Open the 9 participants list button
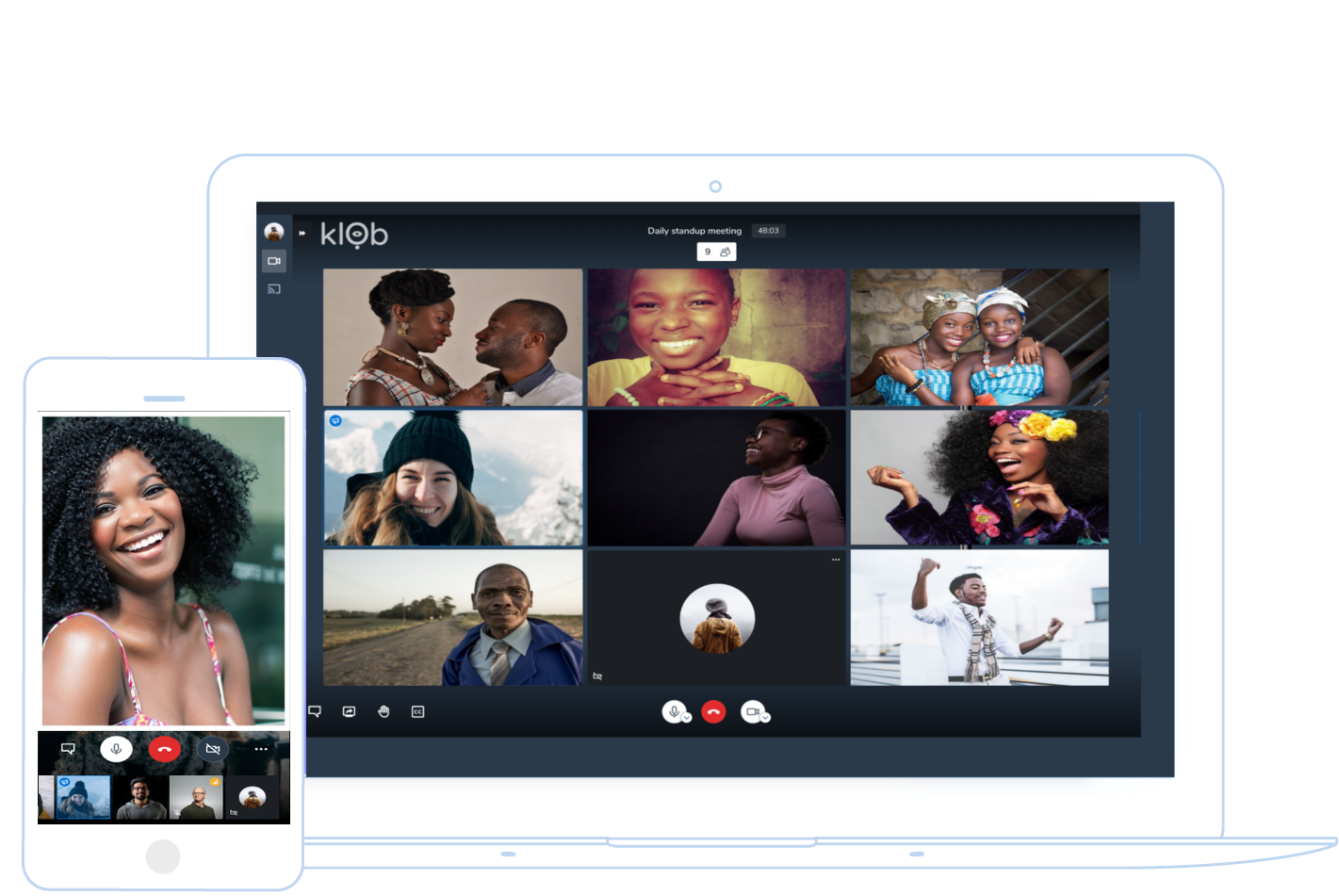The height and width of the screenshot is (896, 1339). click(716, 252)
